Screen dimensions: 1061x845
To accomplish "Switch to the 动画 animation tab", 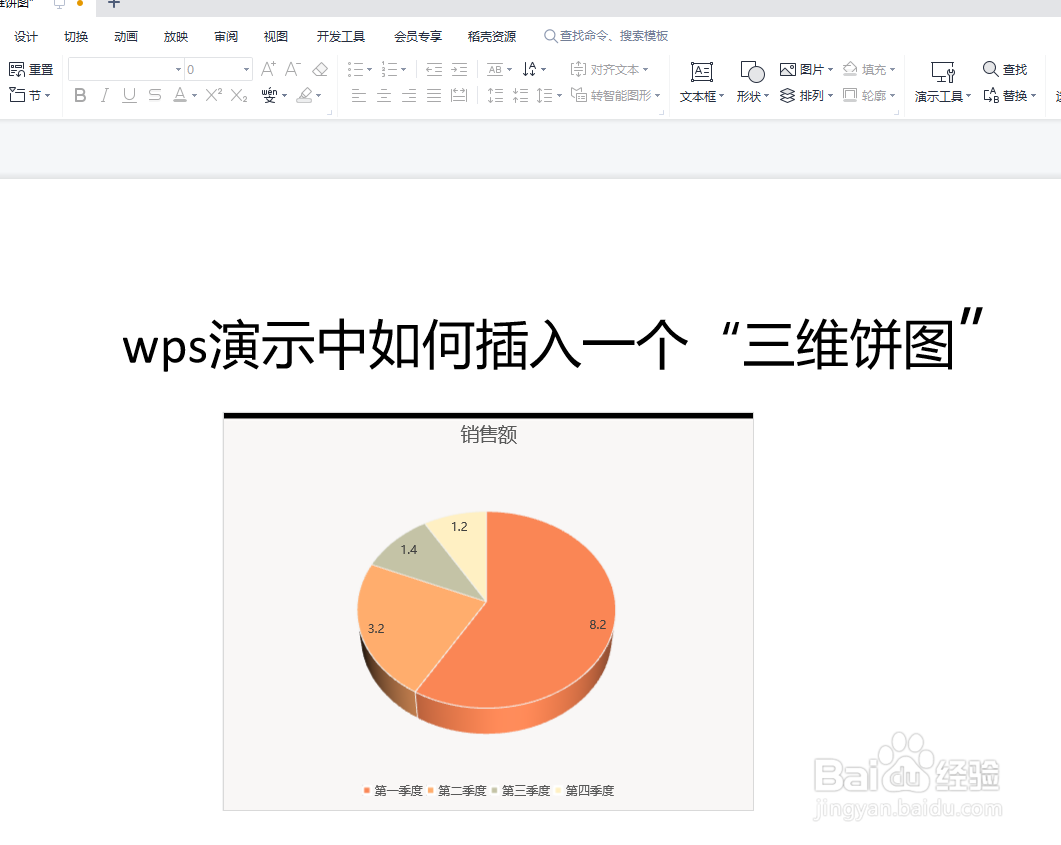I will tap(126, 37).
